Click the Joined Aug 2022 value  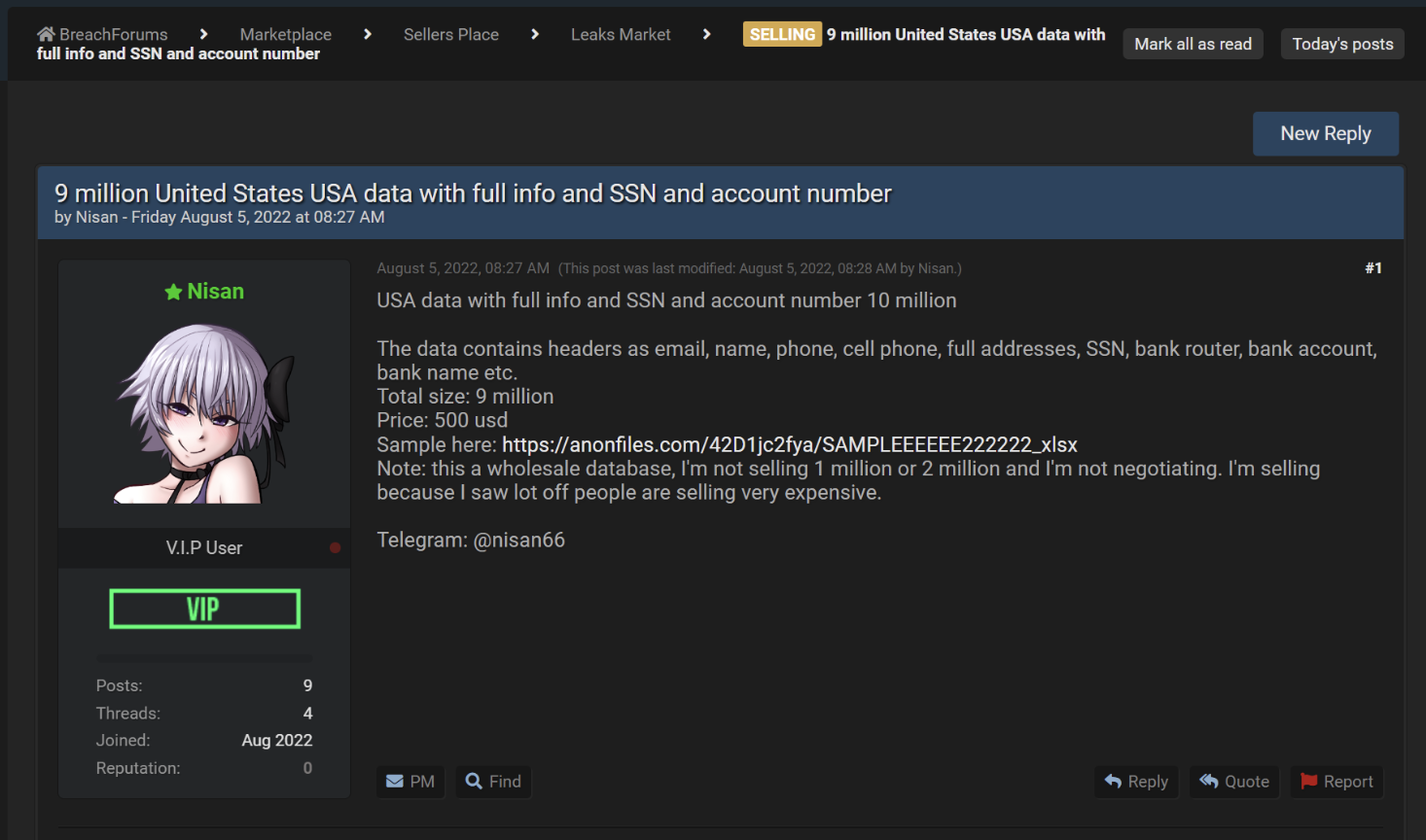coord(277,740)
